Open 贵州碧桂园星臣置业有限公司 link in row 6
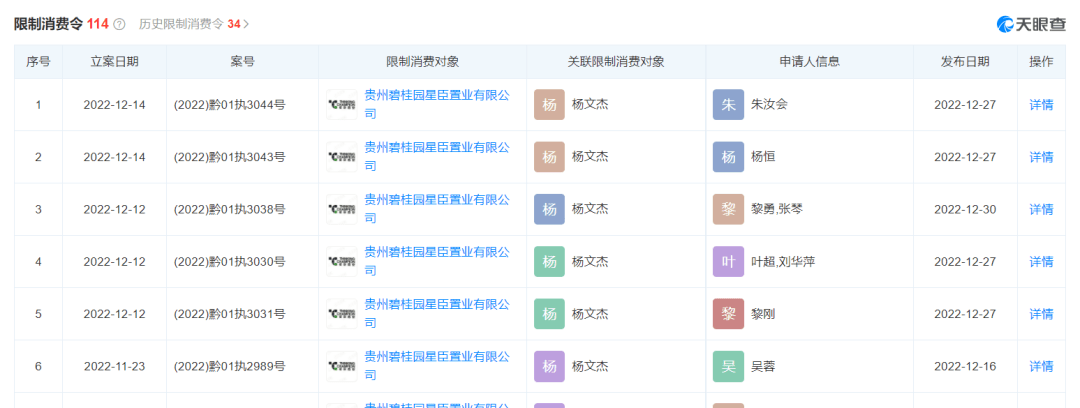 click(437, 367)
